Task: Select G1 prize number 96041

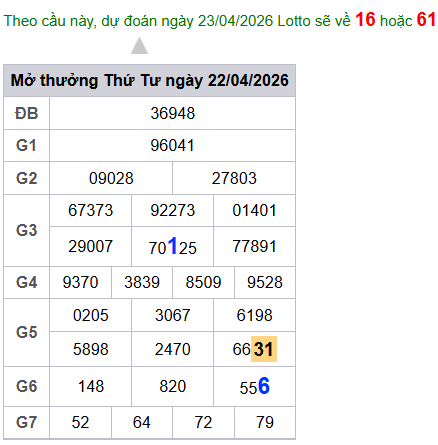Action: (x=172, y=145)
